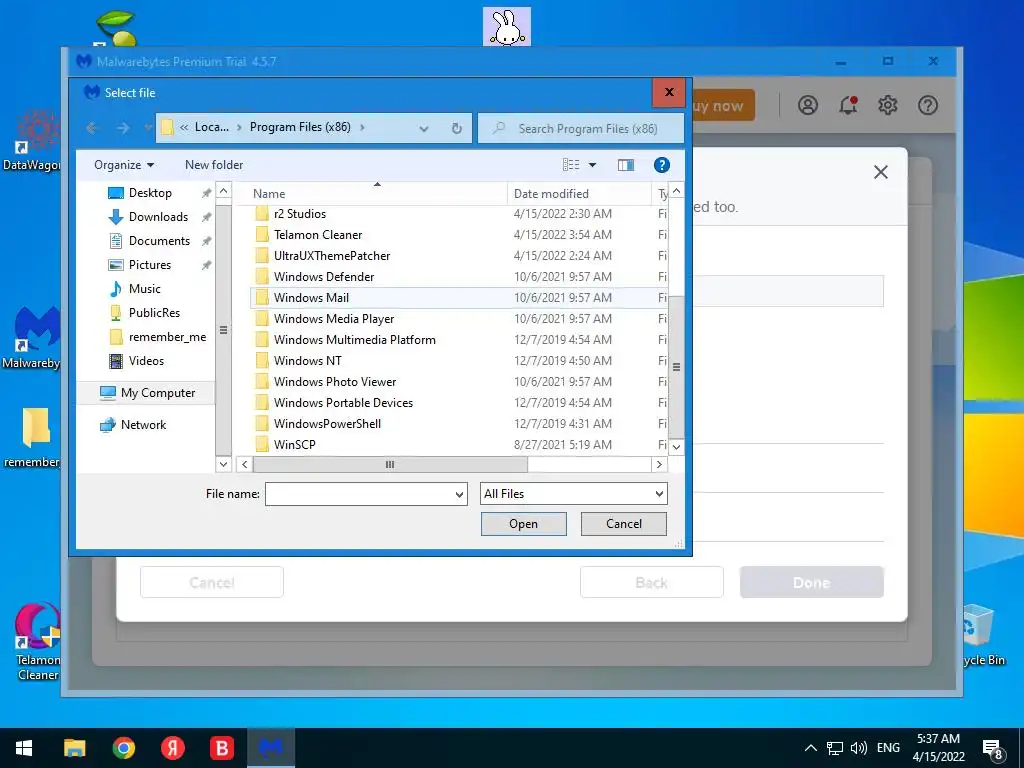The image size is (1024, 768).
Task: Select My Computer in navigation pane
Action: [x=157, y=392]
